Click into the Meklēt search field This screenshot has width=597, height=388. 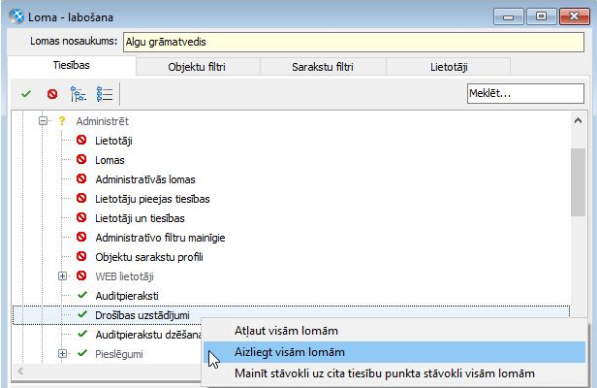point(525,93)
